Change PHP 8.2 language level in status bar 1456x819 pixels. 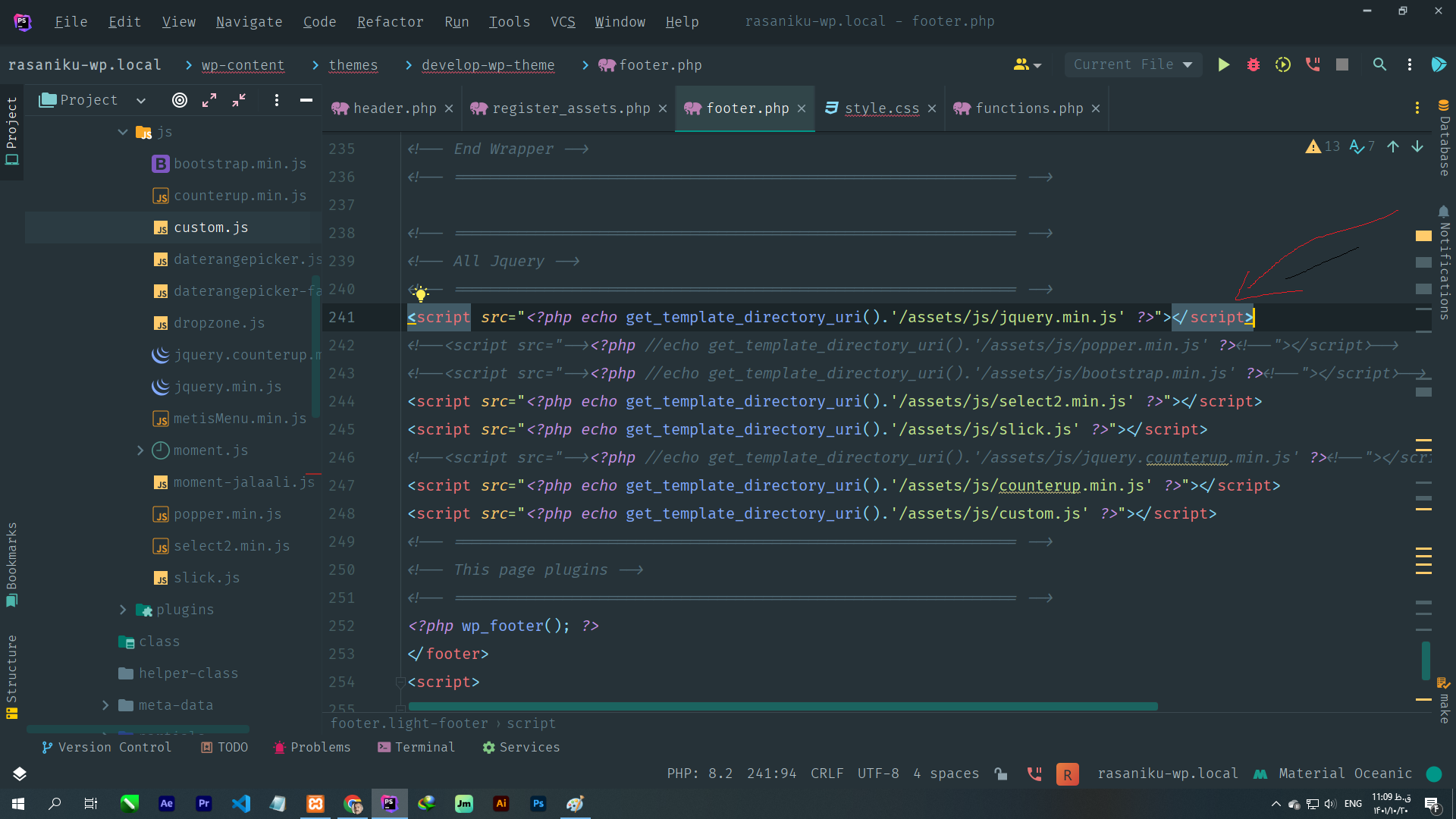coord(699,773)
